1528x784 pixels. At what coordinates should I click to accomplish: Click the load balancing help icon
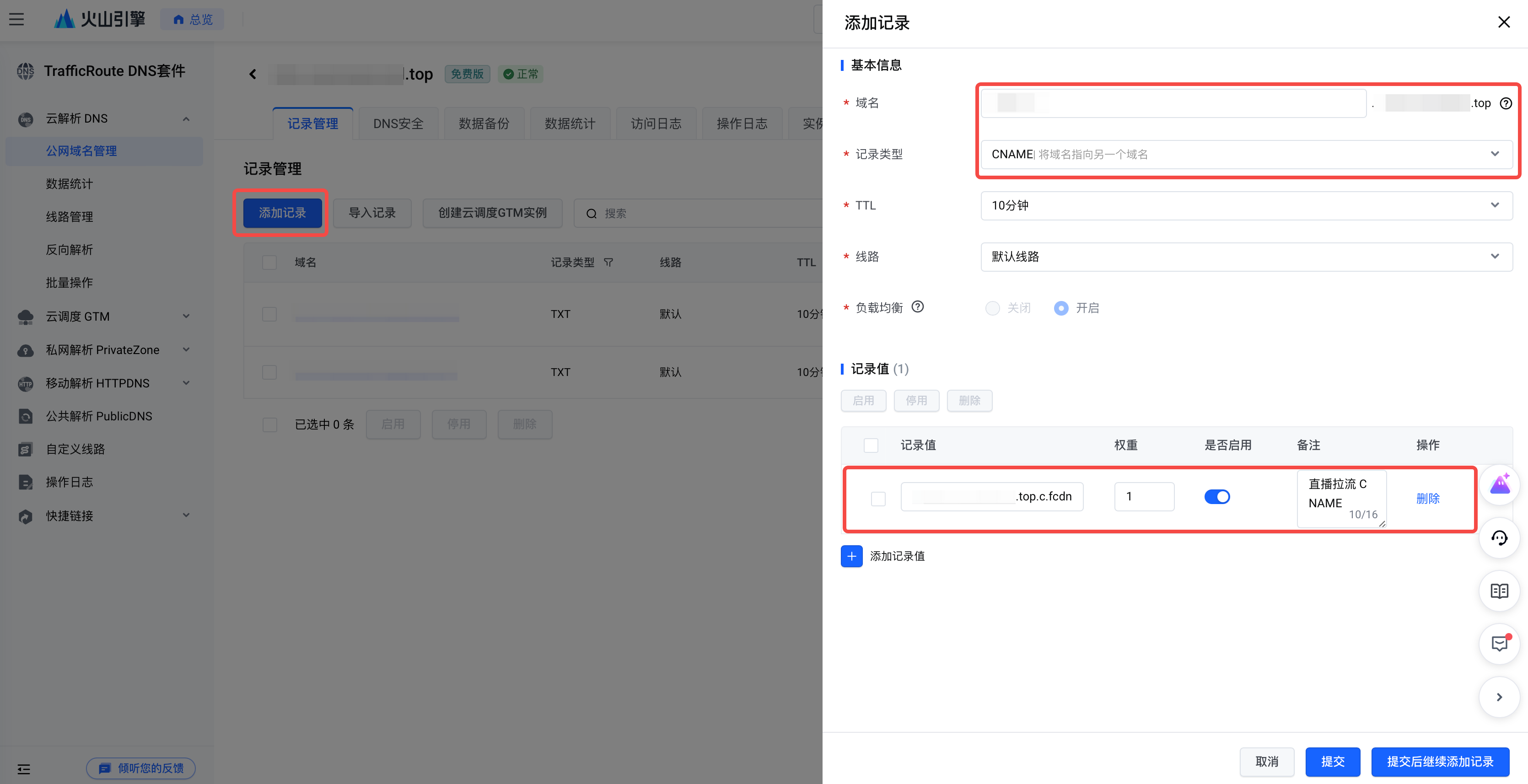point(917,306)
